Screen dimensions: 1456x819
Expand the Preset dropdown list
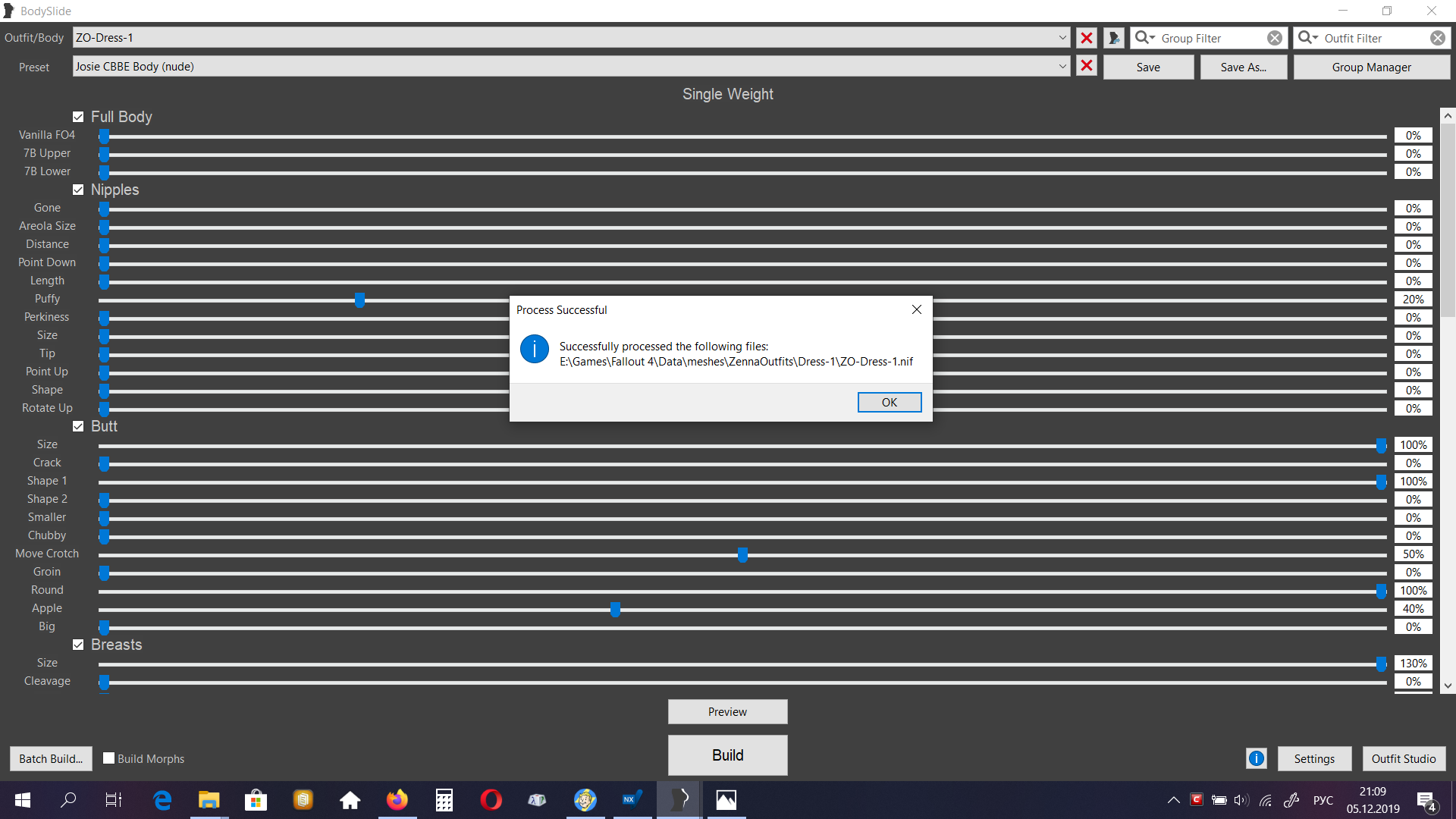click(x=1062, y=67)
